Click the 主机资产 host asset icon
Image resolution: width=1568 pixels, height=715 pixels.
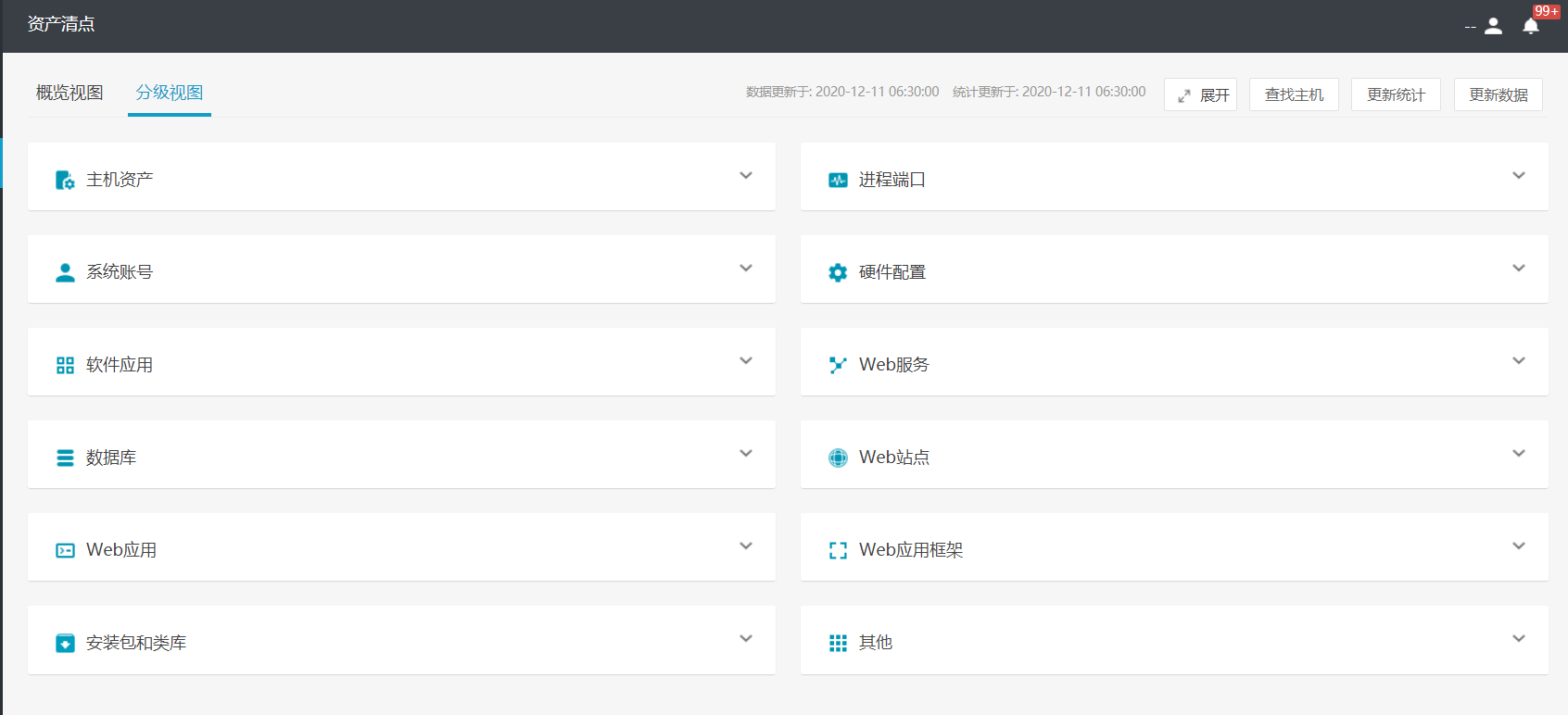click(x=65, y=180)
